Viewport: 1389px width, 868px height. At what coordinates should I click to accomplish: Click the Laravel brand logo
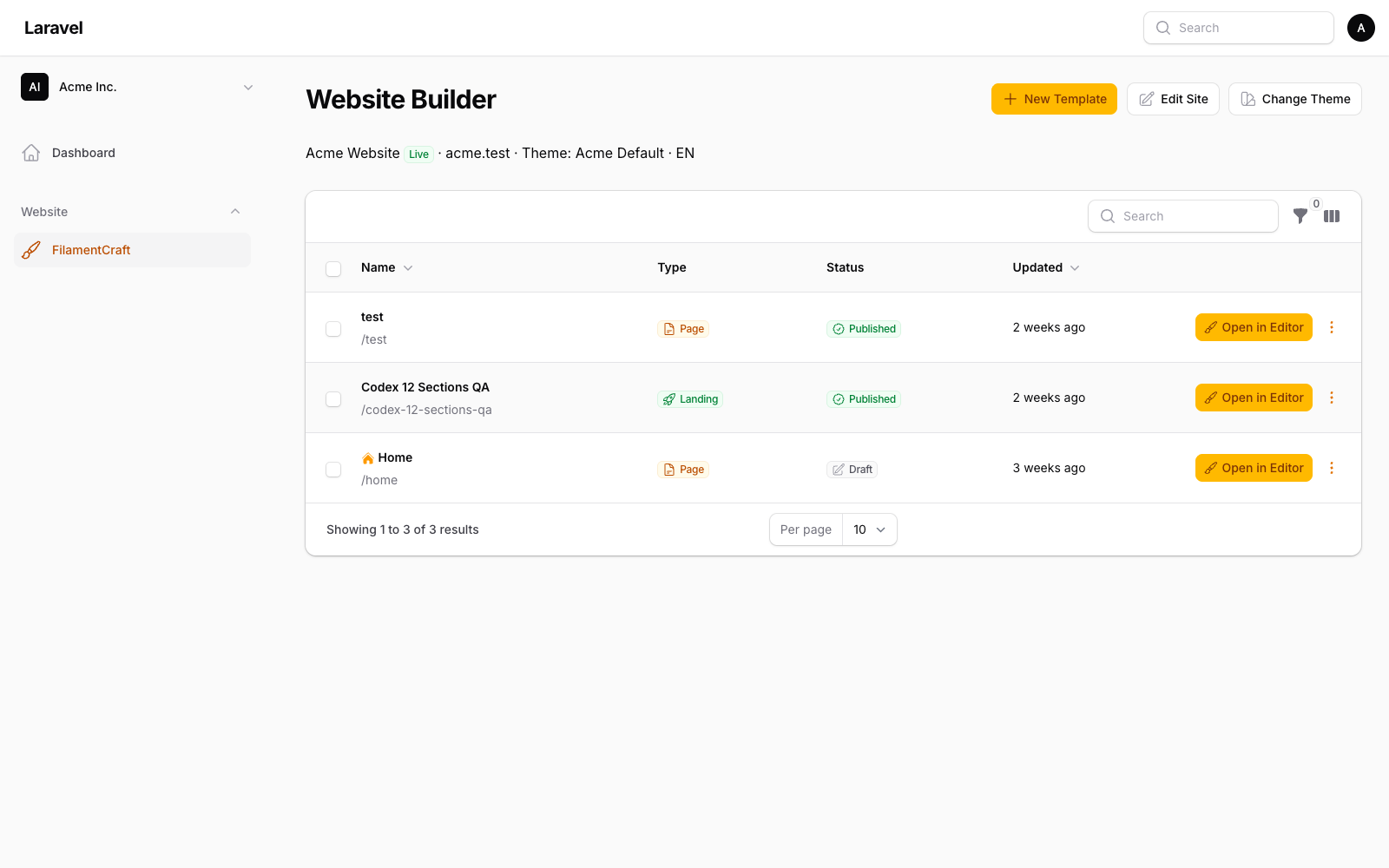[x=54, y=28]
